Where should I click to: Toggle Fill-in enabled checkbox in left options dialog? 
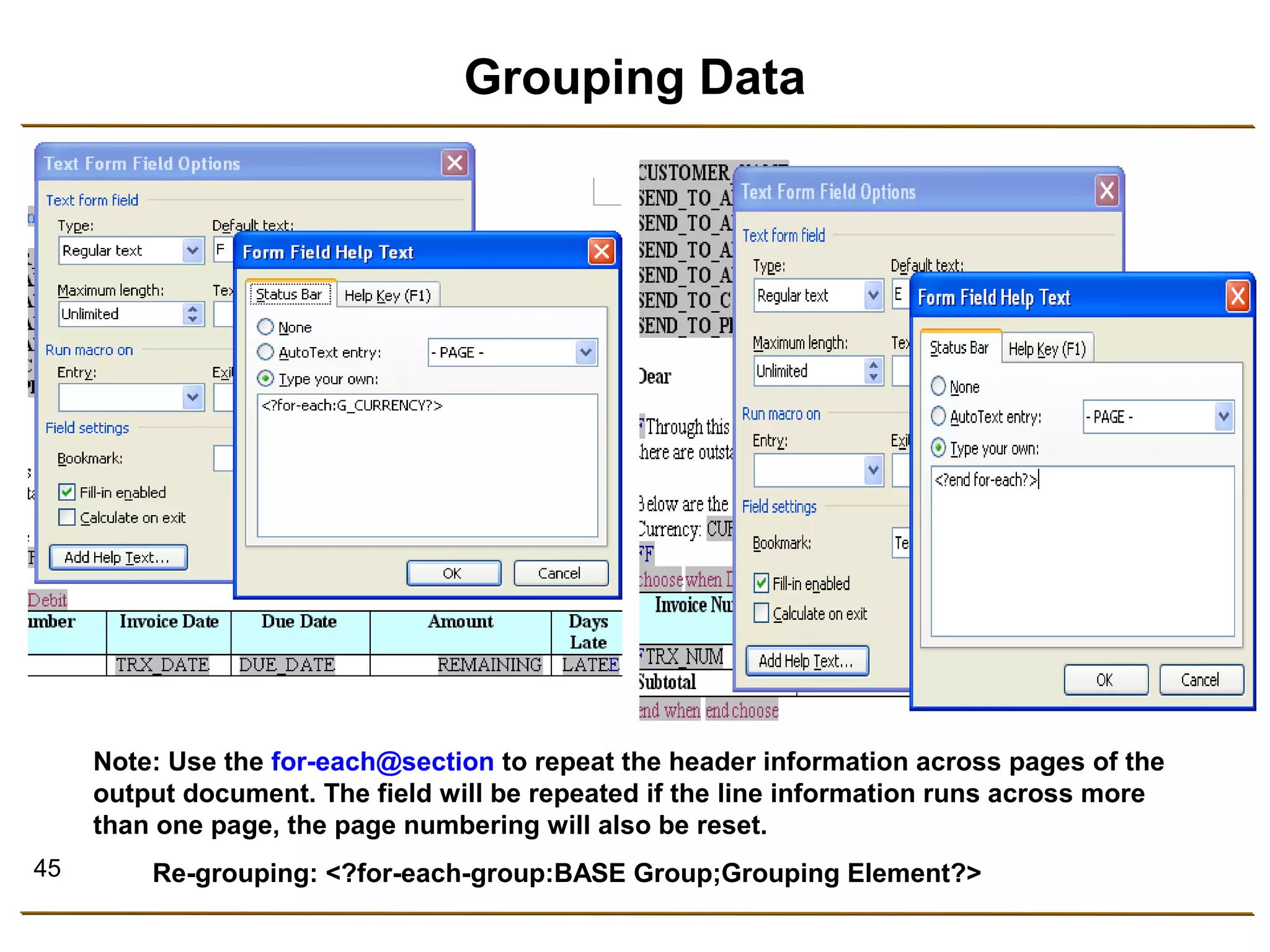tap(67, 492)
